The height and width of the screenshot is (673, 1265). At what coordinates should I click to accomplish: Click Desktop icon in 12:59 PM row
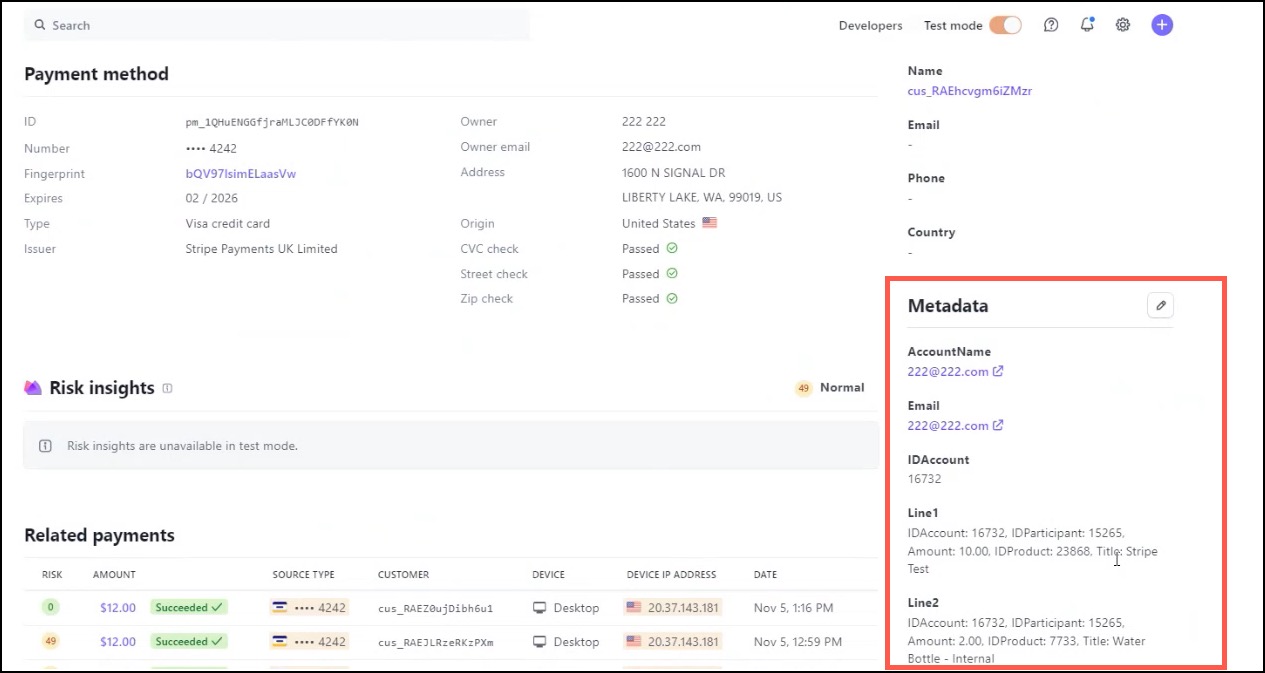539,642
